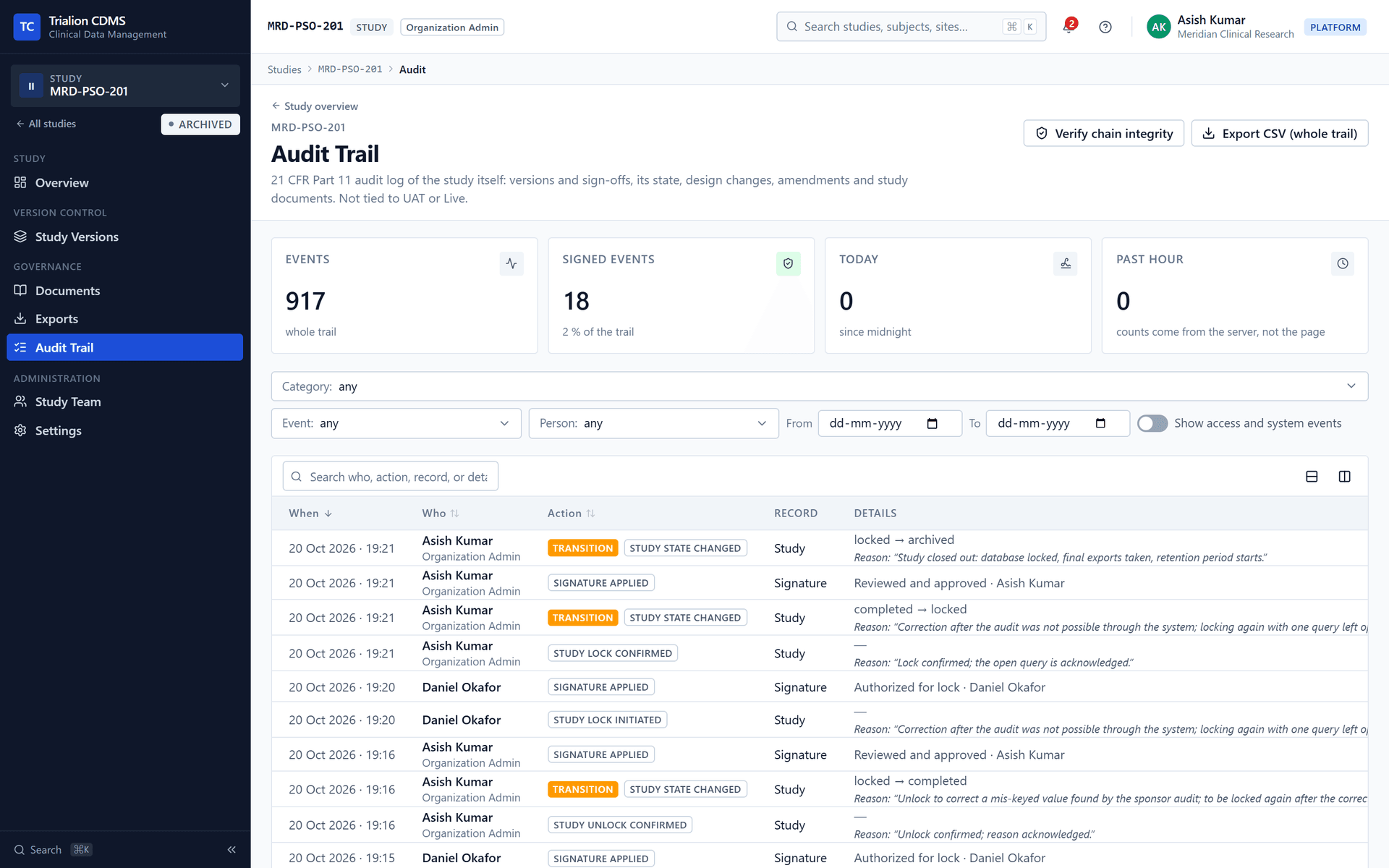Sort table by Action column
The height and width of the screenshot is (868, 1389).
pyautogui.click(x=571, y=513)
